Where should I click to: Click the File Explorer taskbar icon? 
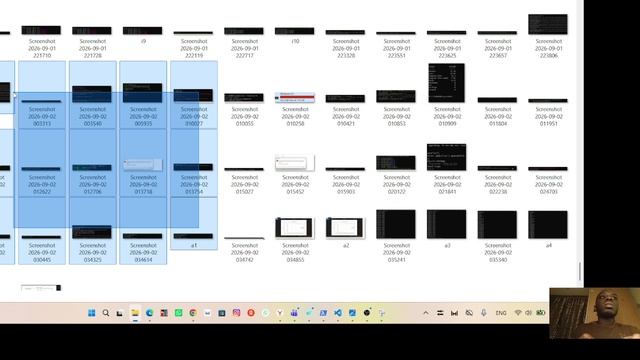[x=135, y=313]
